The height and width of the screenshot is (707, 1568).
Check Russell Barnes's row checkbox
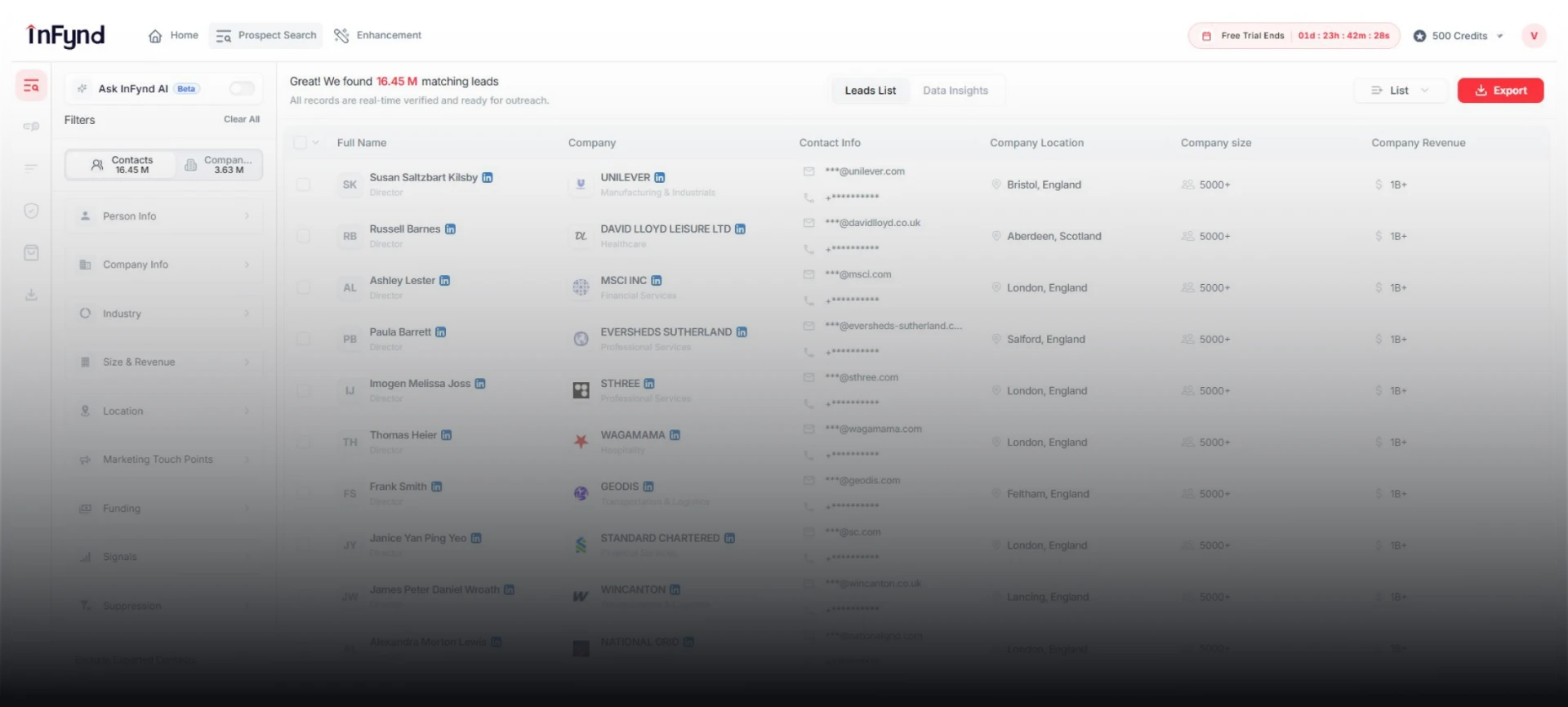click(303, 236)
